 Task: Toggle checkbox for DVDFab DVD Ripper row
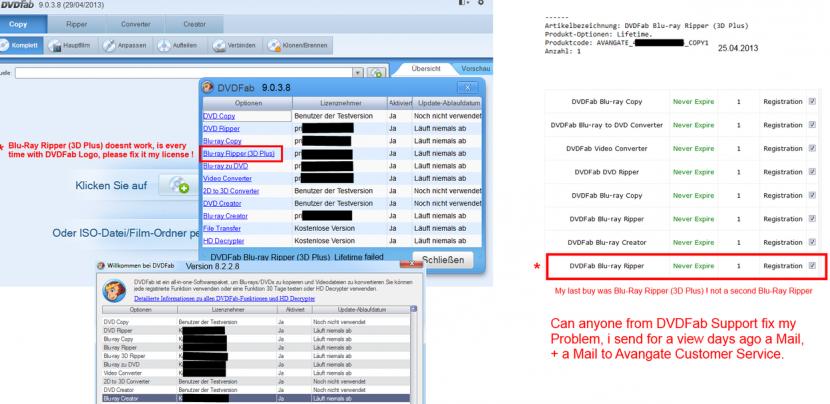coord(812,172)
